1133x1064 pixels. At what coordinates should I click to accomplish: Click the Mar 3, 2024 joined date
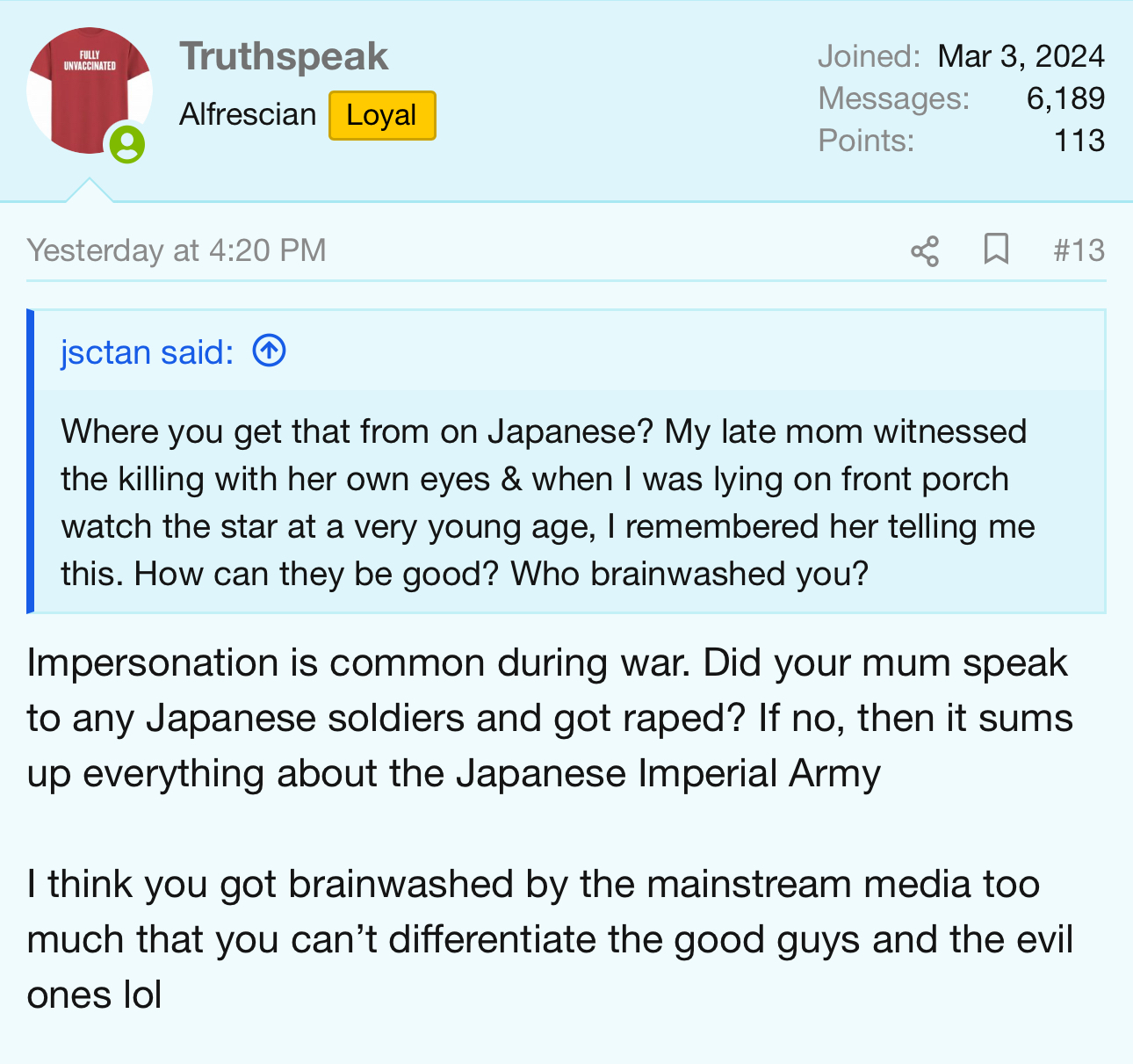[x=1021, y=56]
